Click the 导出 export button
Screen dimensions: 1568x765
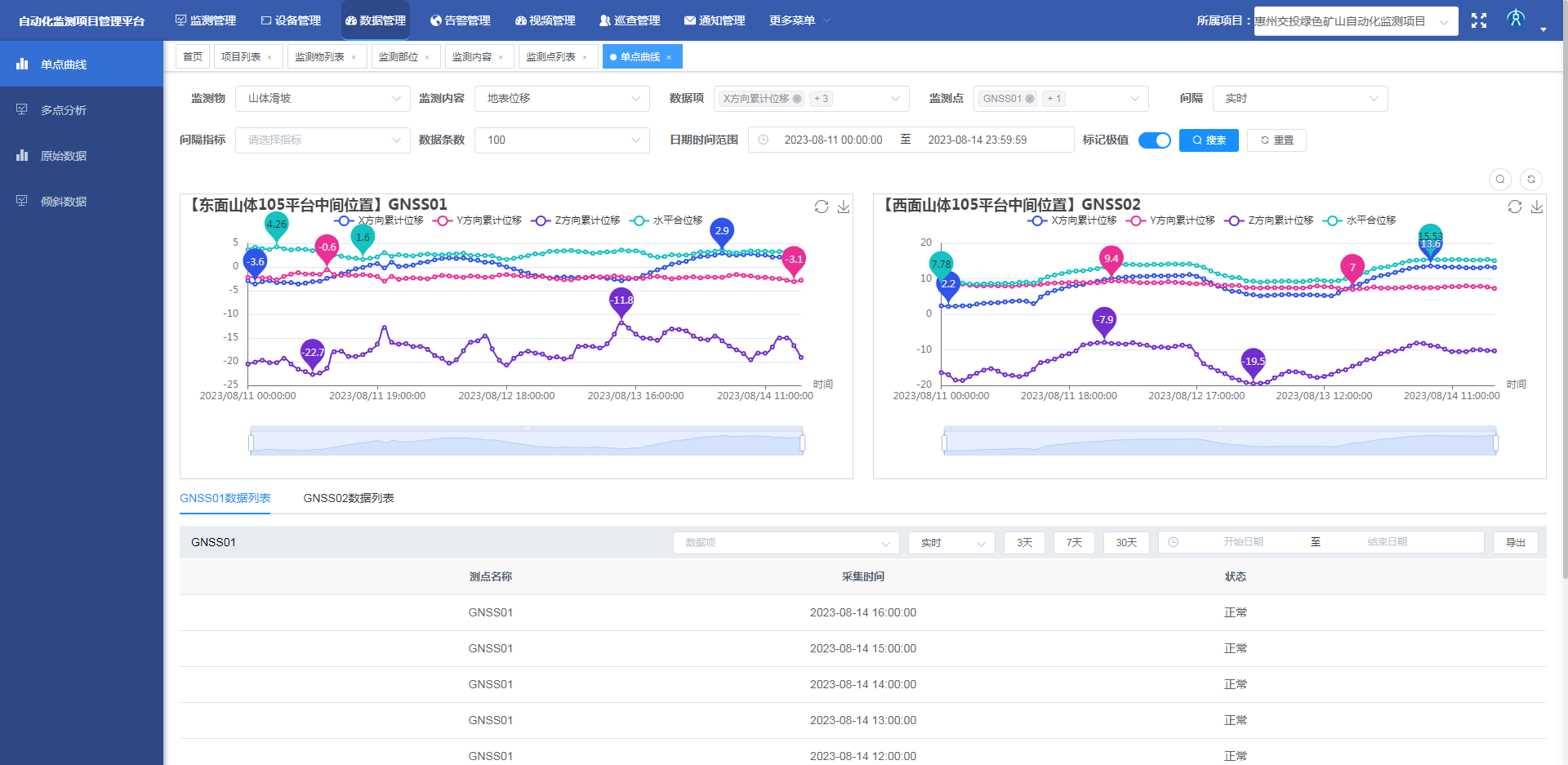pos(1515,543)
